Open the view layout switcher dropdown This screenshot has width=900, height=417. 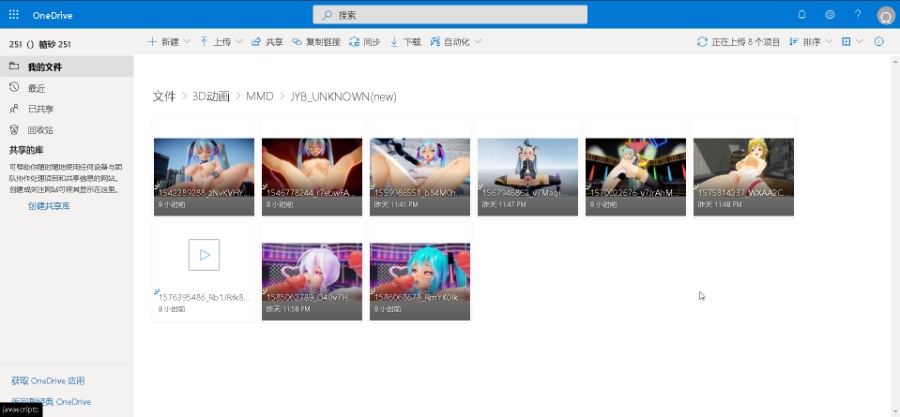coord(852,42)
